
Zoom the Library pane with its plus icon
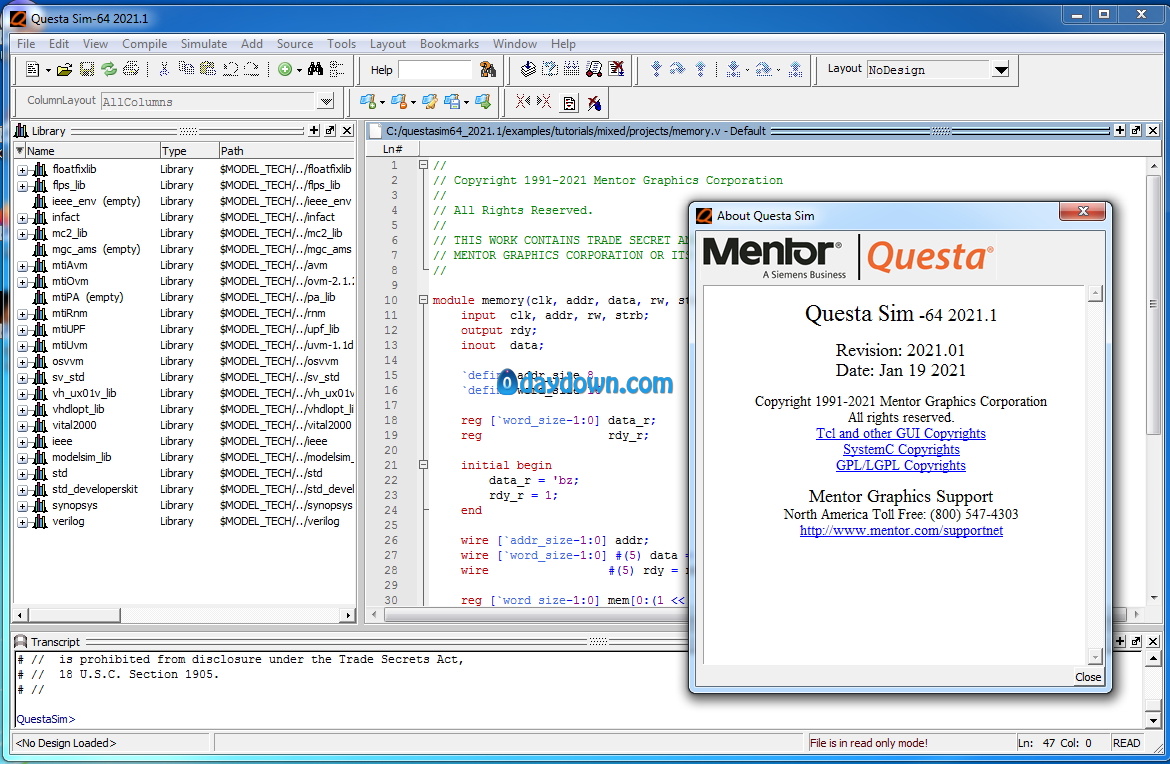(x=314, y=131)
